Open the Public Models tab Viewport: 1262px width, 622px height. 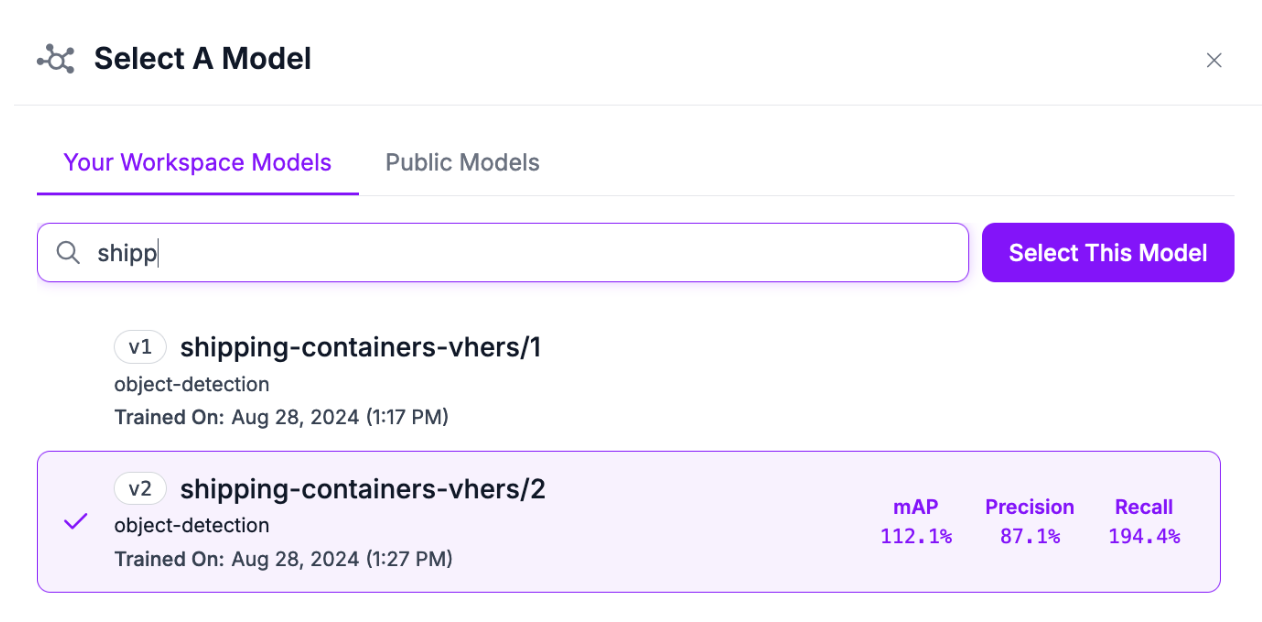point(462,163)
